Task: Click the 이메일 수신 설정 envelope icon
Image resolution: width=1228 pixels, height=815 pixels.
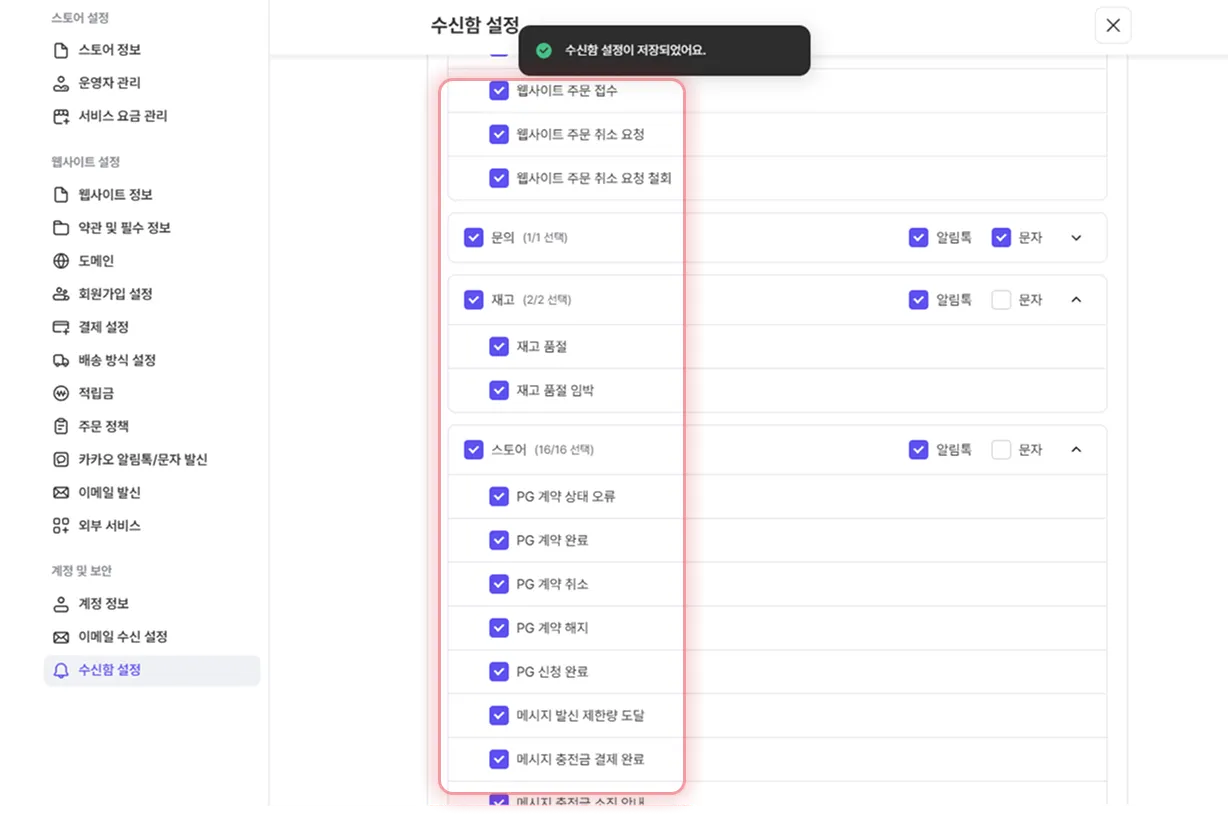Action: (61, 637)
